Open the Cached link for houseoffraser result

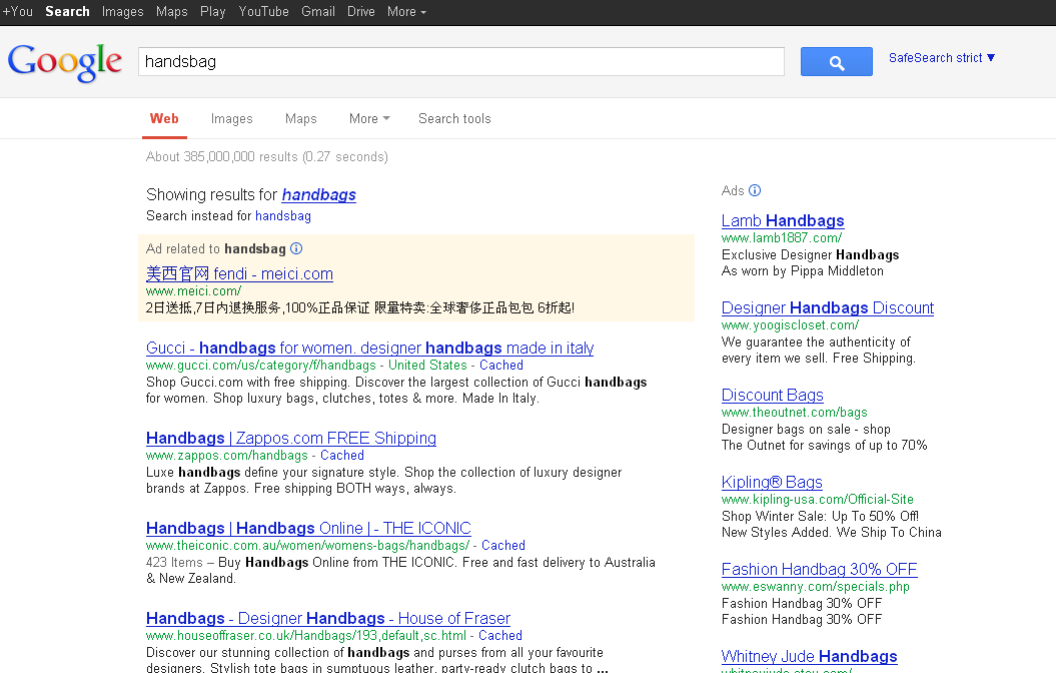click(500, 635)
